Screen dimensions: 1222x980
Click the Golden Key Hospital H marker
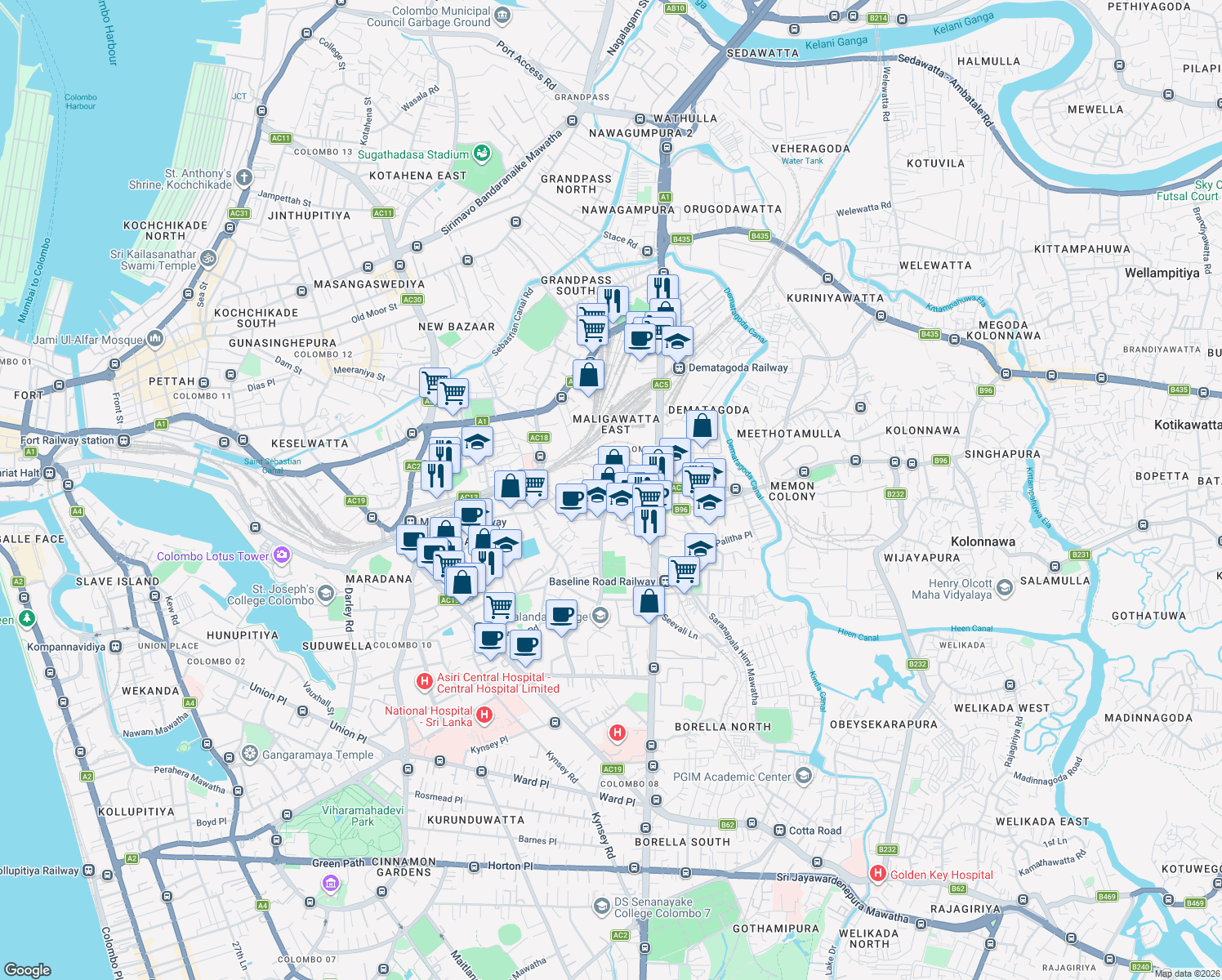pos(877,873)
